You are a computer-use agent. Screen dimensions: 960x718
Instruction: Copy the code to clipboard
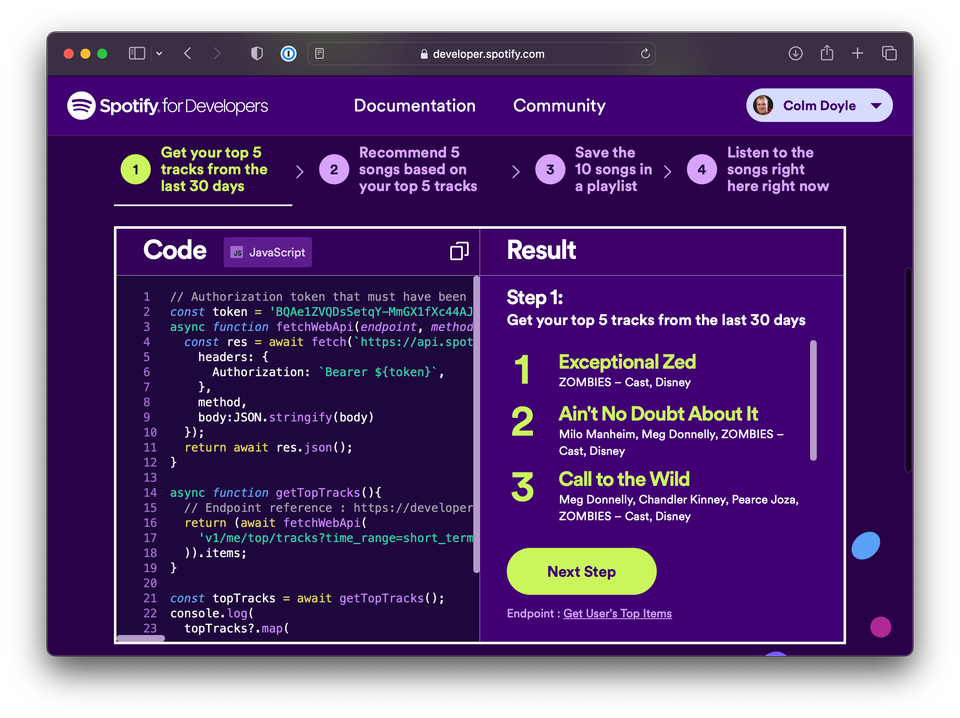[x=459, y=251]
